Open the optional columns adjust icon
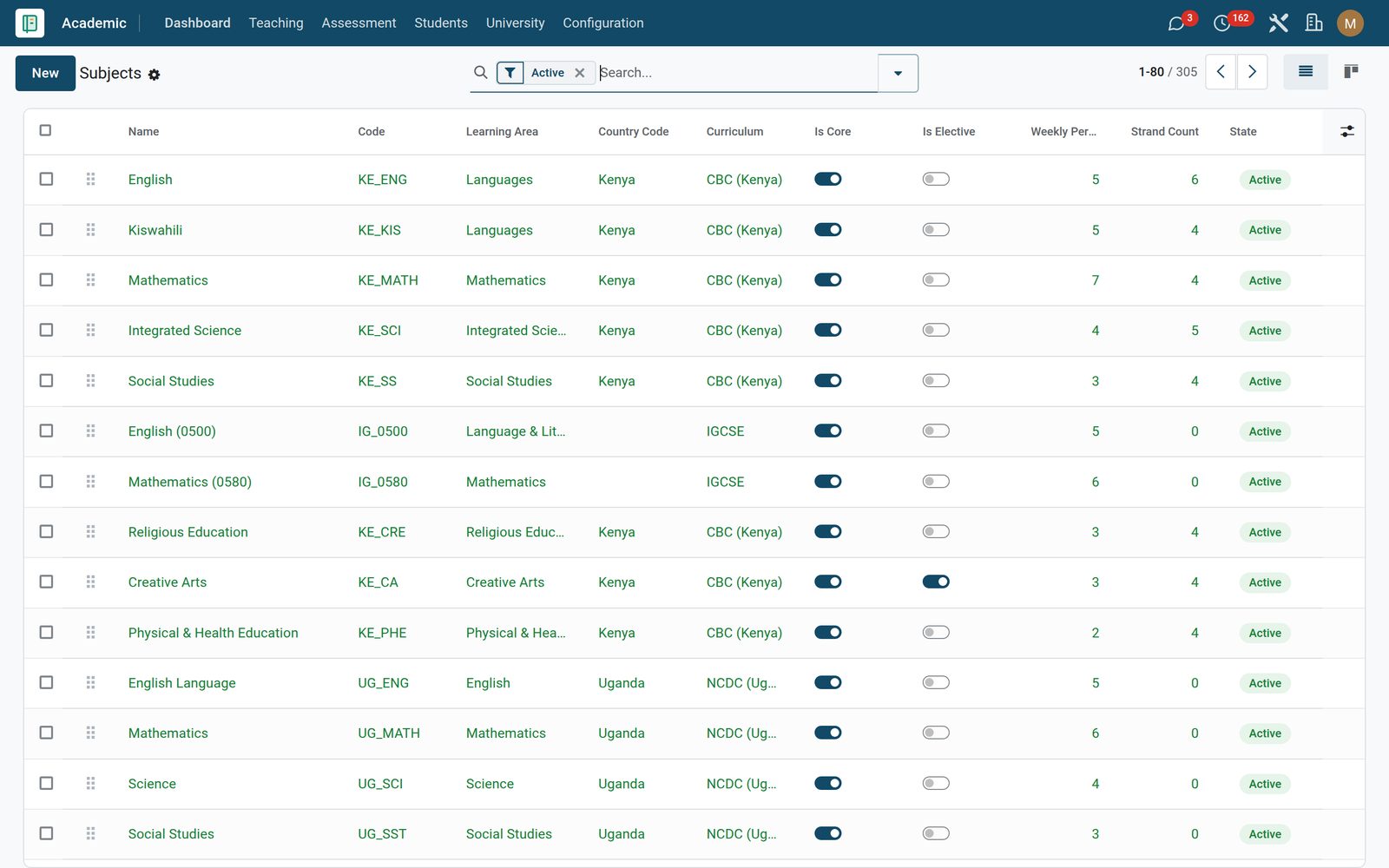1389x868 pixels. pyautogui.click(x=1346, y=132)
